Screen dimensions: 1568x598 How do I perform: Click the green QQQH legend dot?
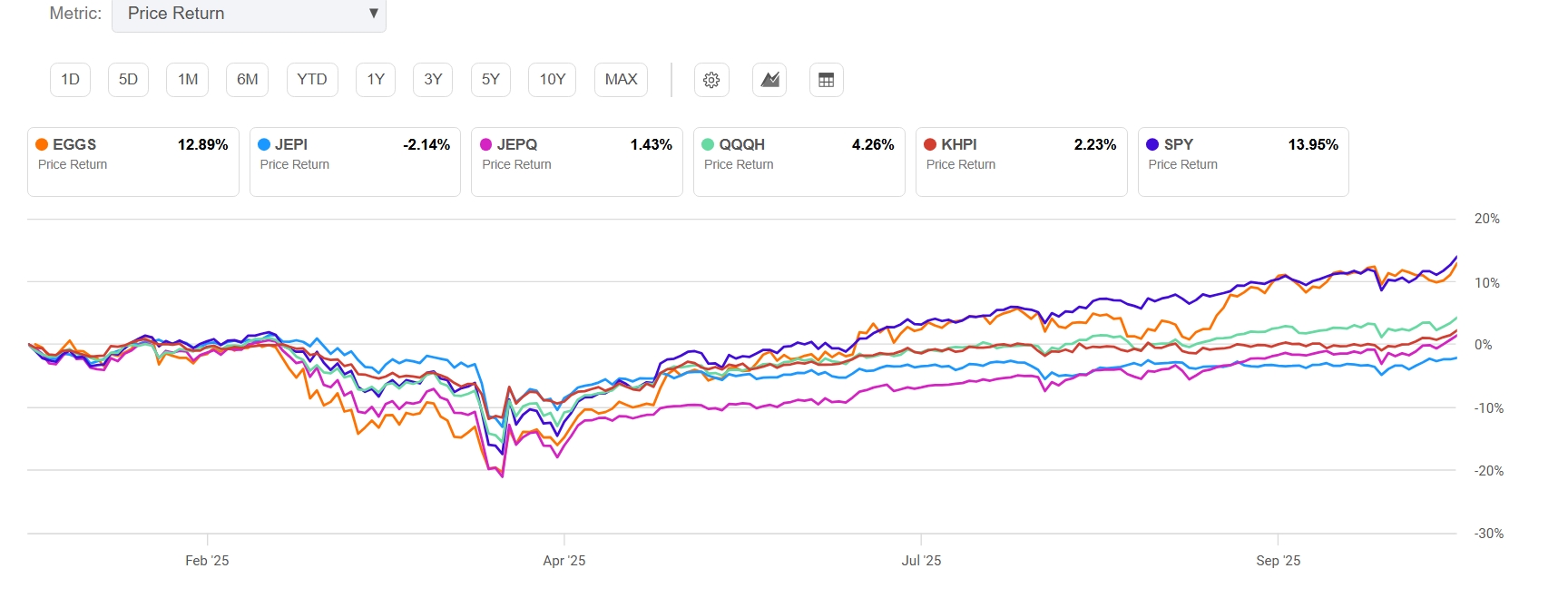[x=708, y=144]
